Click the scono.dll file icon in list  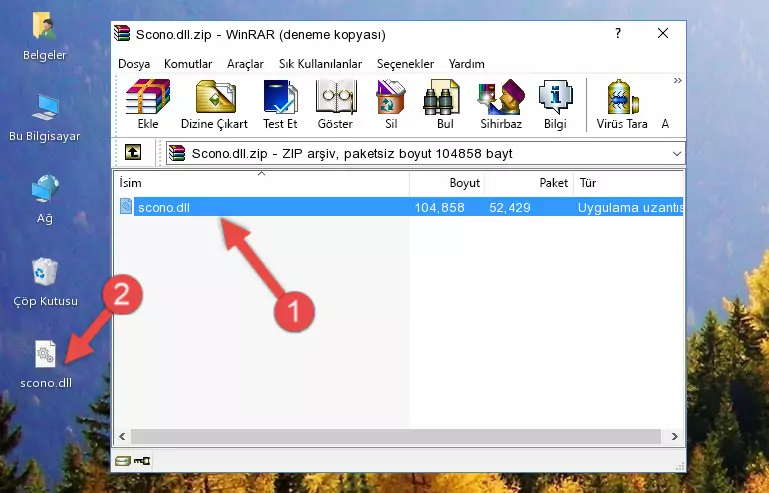coord(126,207)
